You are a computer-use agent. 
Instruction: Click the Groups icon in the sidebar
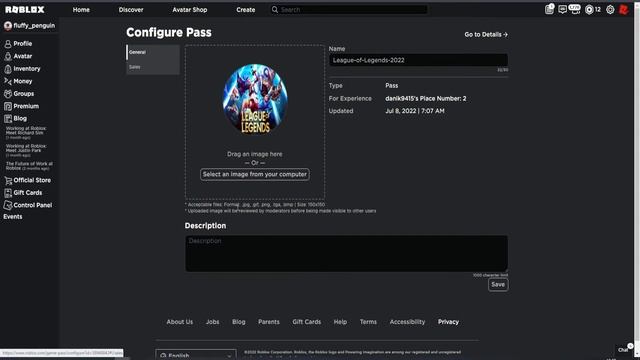tap(8, 94)
